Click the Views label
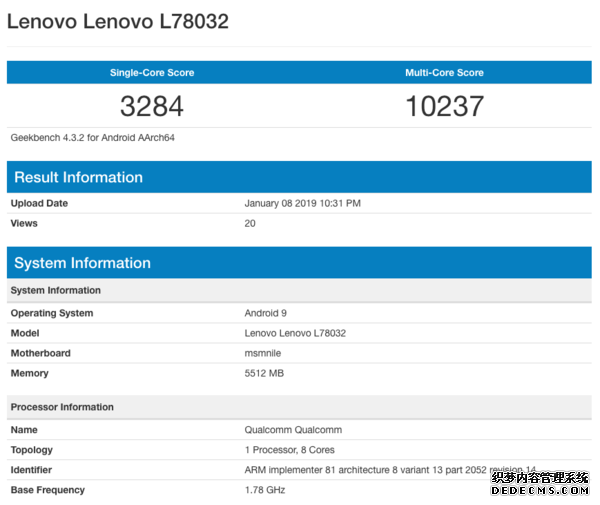The image size is (600, 505). [x=24, y=223]
